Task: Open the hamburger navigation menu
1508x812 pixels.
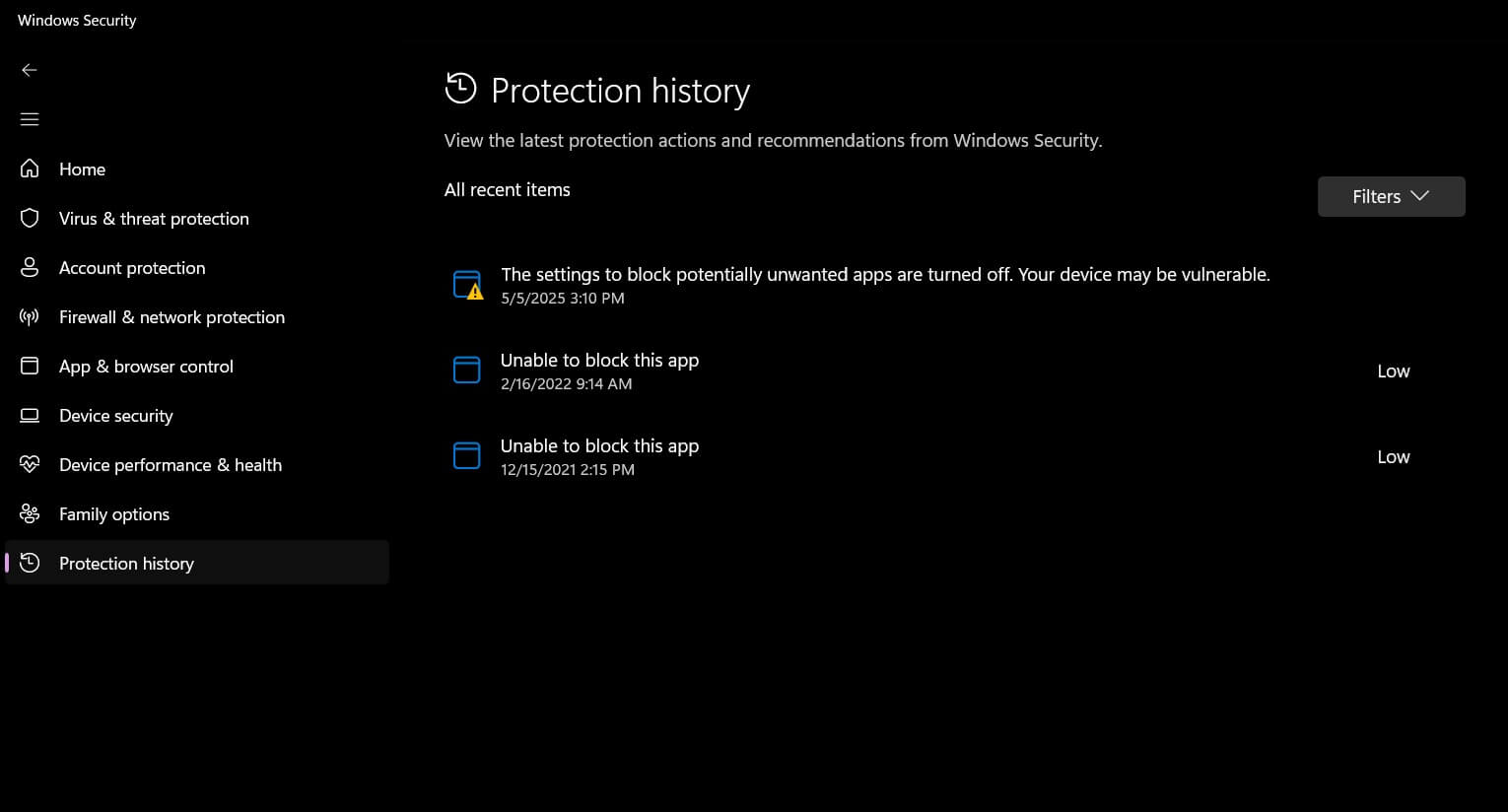Action: pyautogui.click(x=30, y=118)
